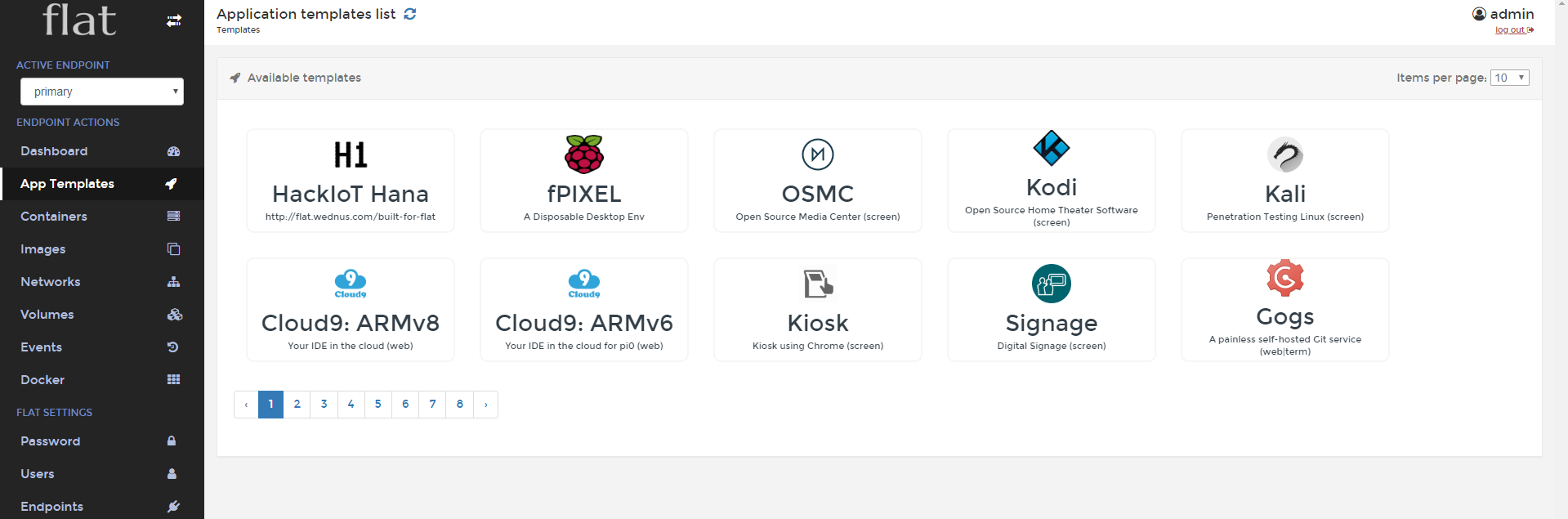Click the Containers server icon
This screenshot has width=1568, height=519.
click(173, 217)
